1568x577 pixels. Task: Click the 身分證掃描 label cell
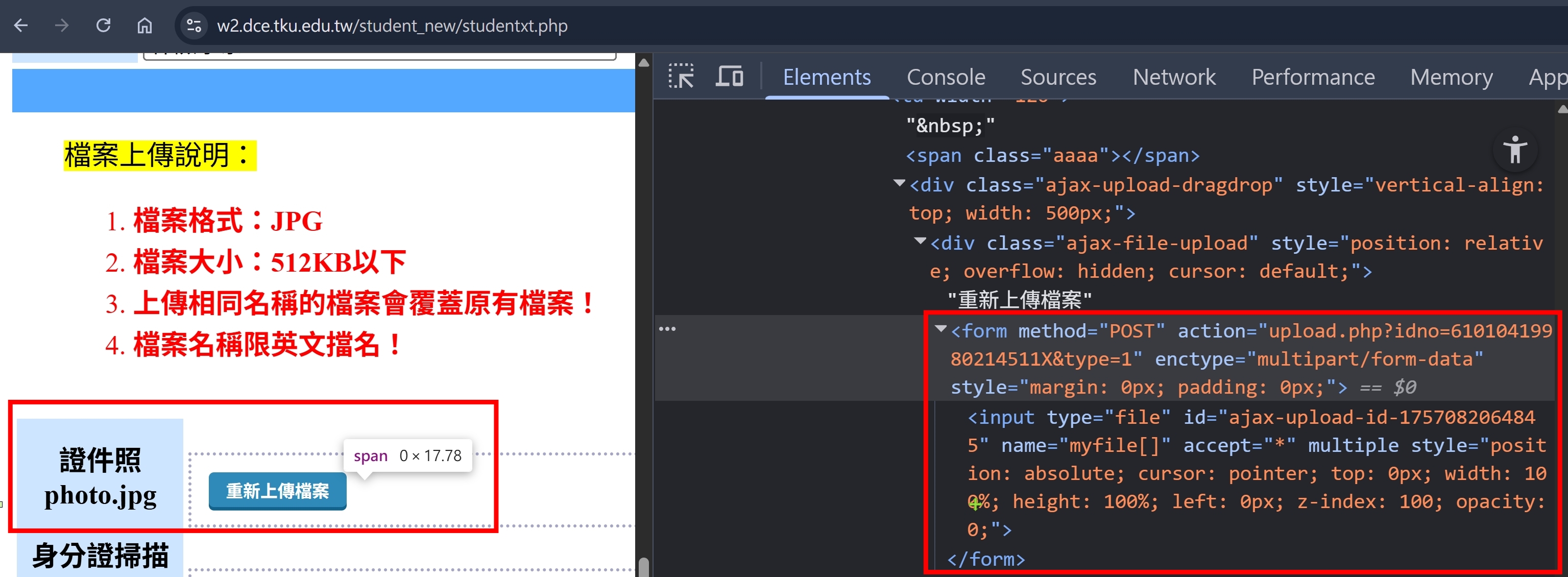pos(100,555)
